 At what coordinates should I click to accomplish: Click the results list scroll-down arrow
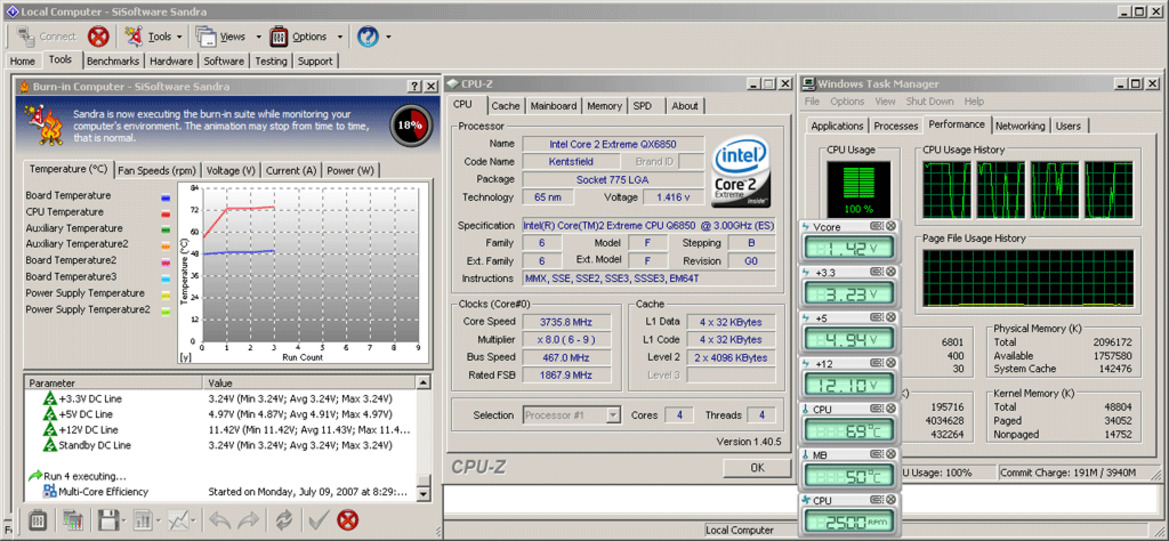(x=423, y=494)
